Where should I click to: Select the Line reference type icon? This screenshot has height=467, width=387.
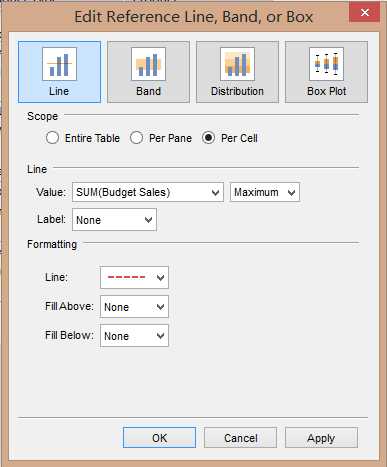59,72
